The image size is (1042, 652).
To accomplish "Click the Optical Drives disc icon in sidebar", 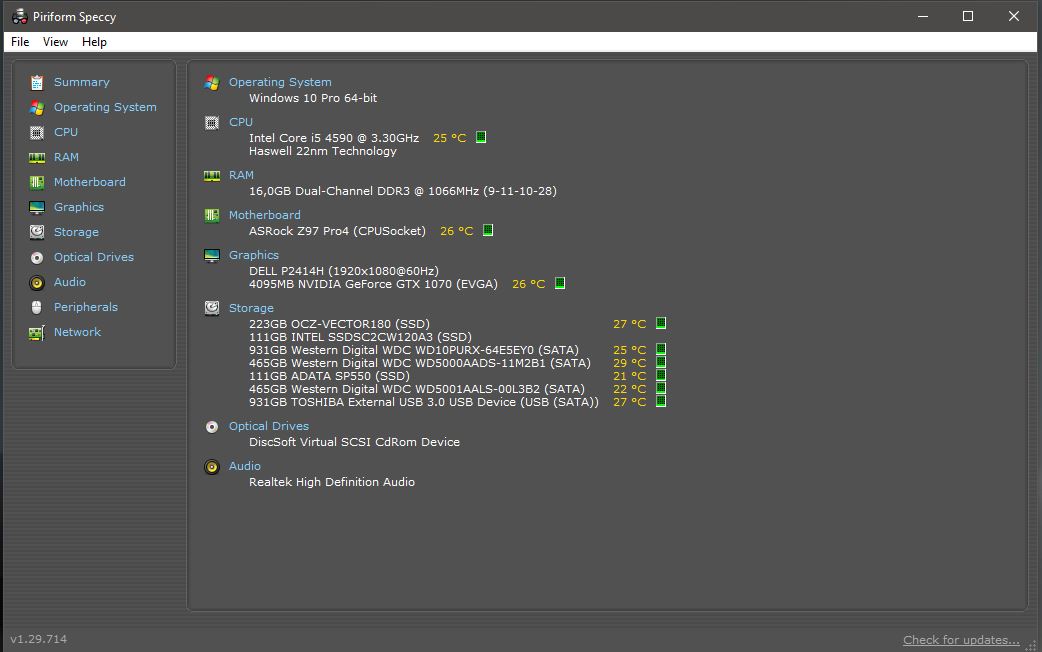I will 37,257.
